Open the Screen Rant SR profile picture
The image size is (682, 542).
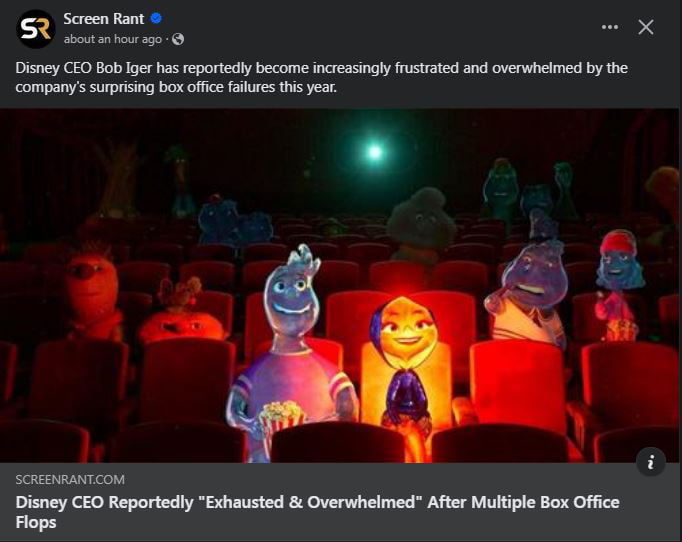click(x=36, y=29)
